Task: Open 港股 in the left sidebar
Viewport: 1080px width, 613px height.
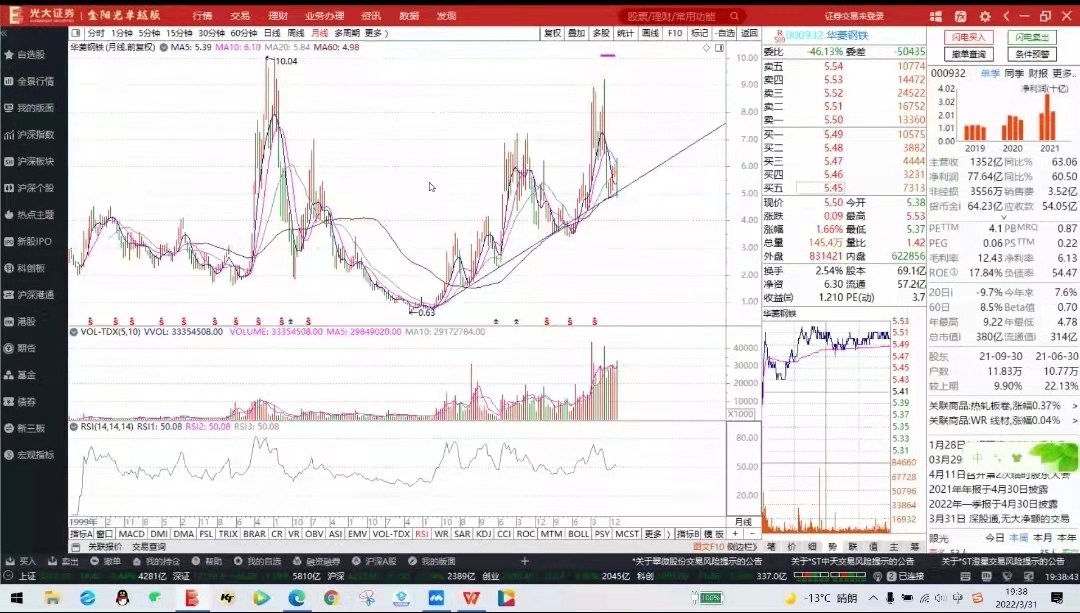Action: point(27,321)
